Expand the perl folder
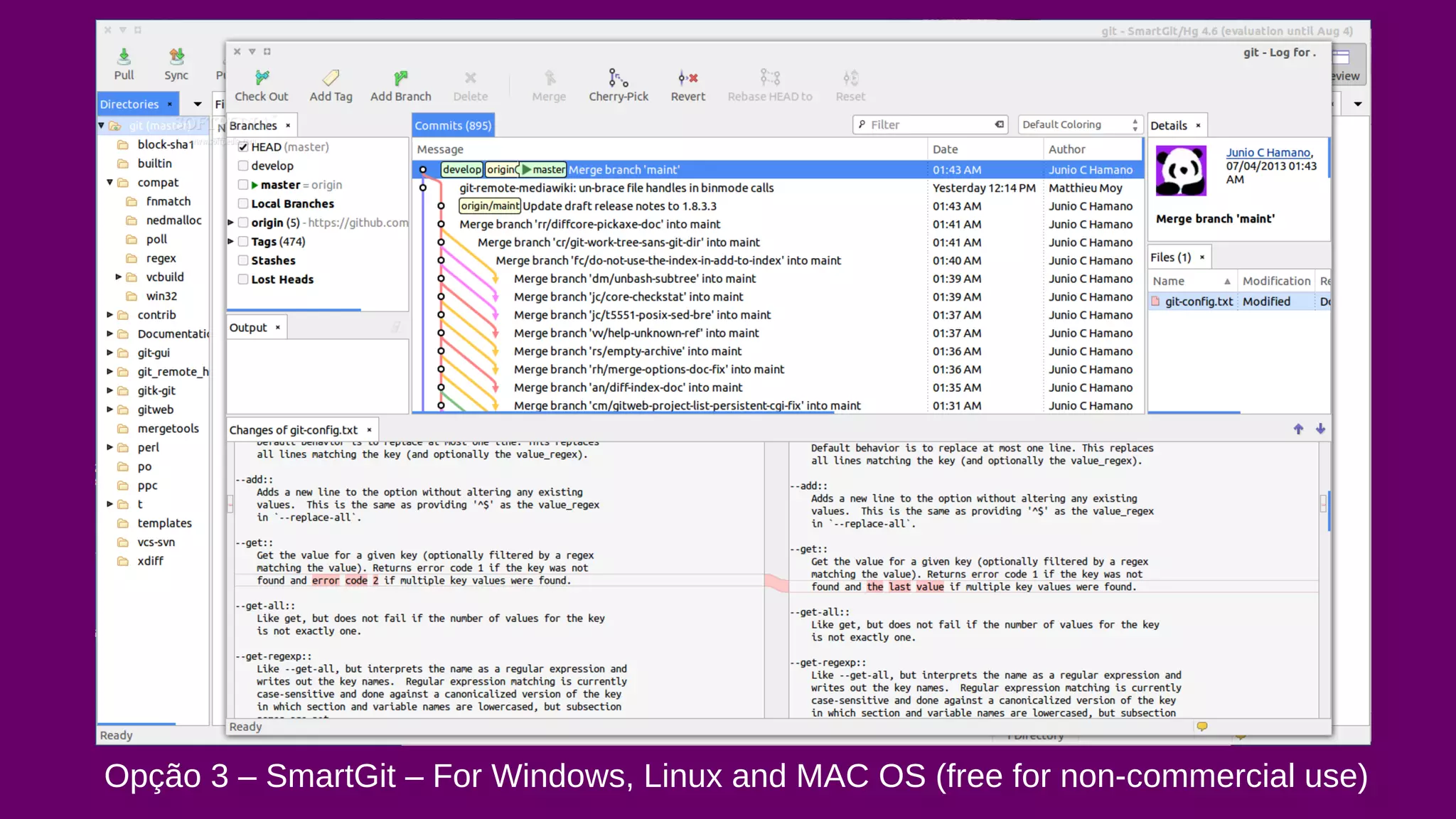The height and width of the screenshot is (819, 1456). tap(110, 448)
